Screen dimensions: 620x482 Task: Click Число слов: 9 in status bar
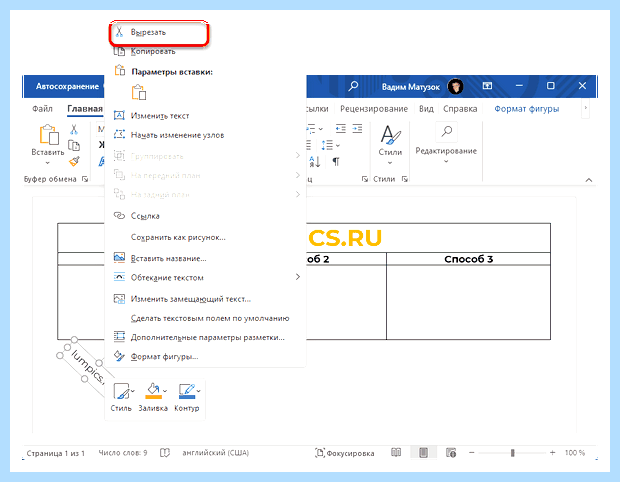point(123,453)
